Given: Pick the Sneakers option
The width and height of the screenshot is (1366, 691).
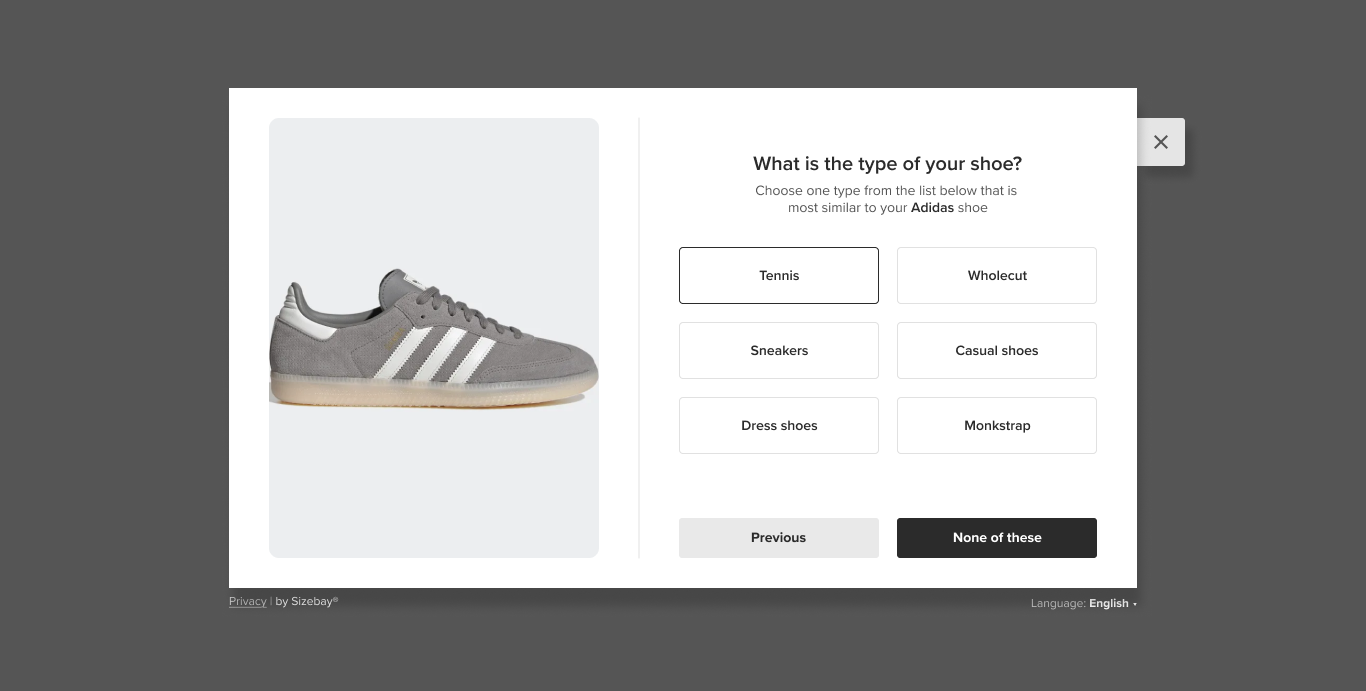Looking at the screenshot, I should pos(779,350).
